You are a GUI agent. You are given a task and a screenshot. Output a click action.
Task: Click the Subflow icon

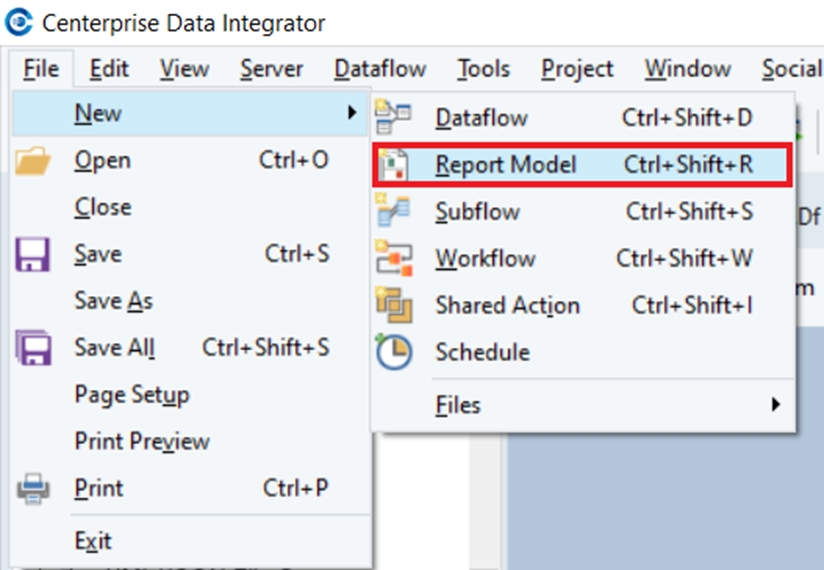click(x=392, y=211)
